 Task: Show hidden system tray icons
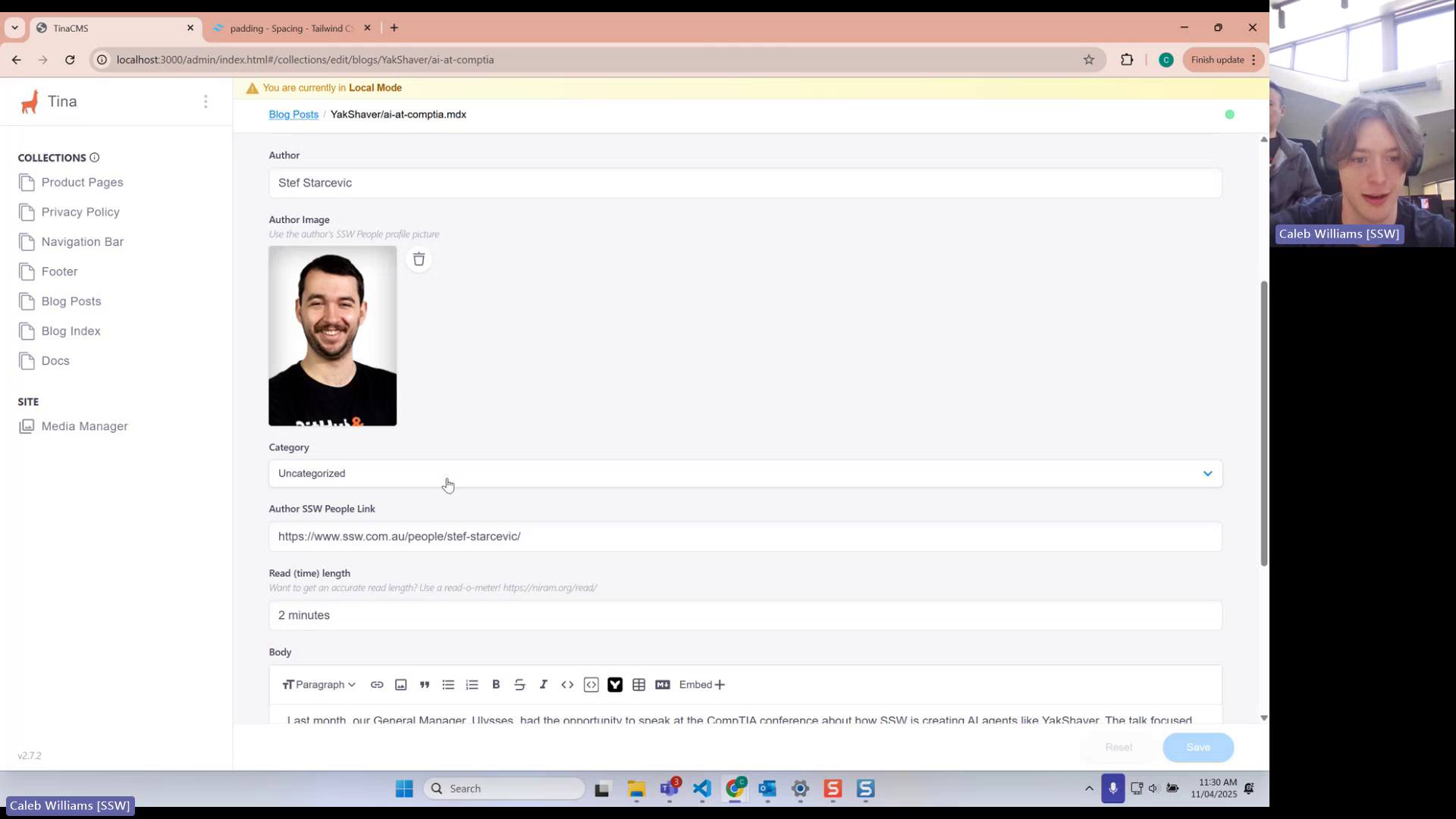1089,789
